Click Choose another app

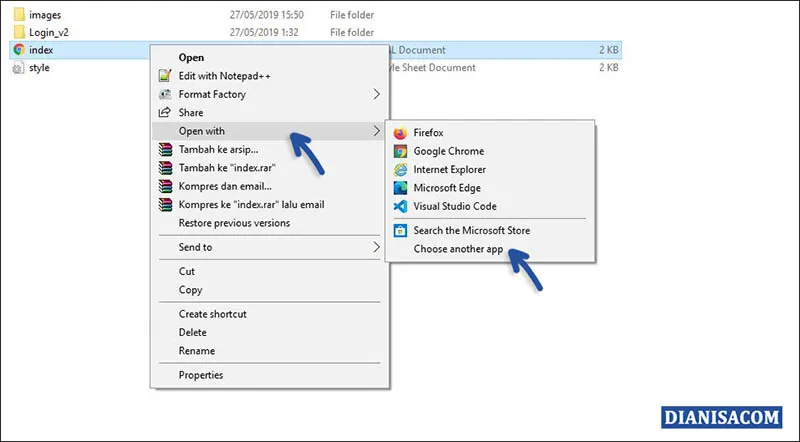pyautogui.click(x=490, y=249)
